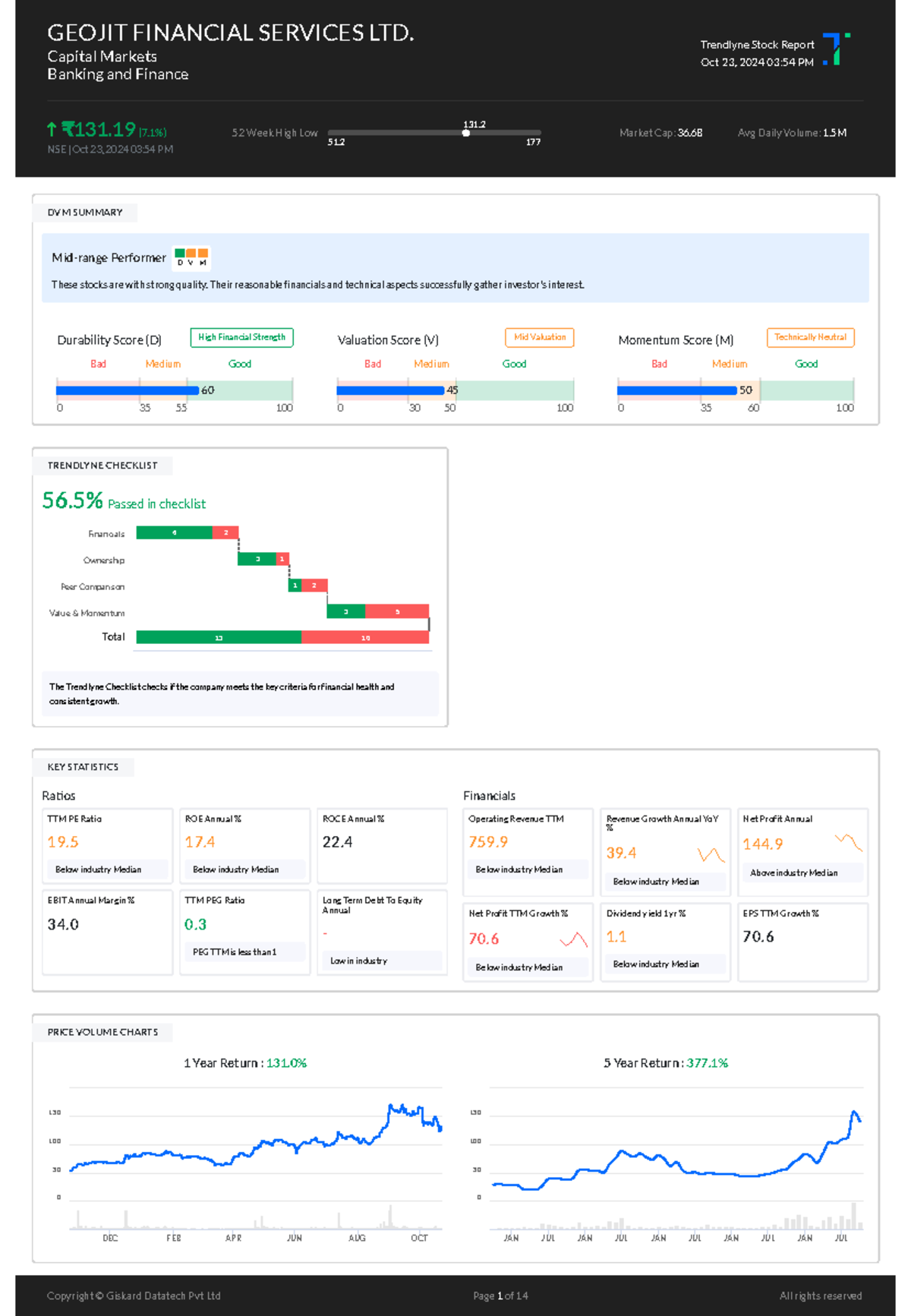The width and height of the screenshot is (911, 1316).
Task: Click Below industry Median under TTM PE Ratio
Action: [107, 869]
